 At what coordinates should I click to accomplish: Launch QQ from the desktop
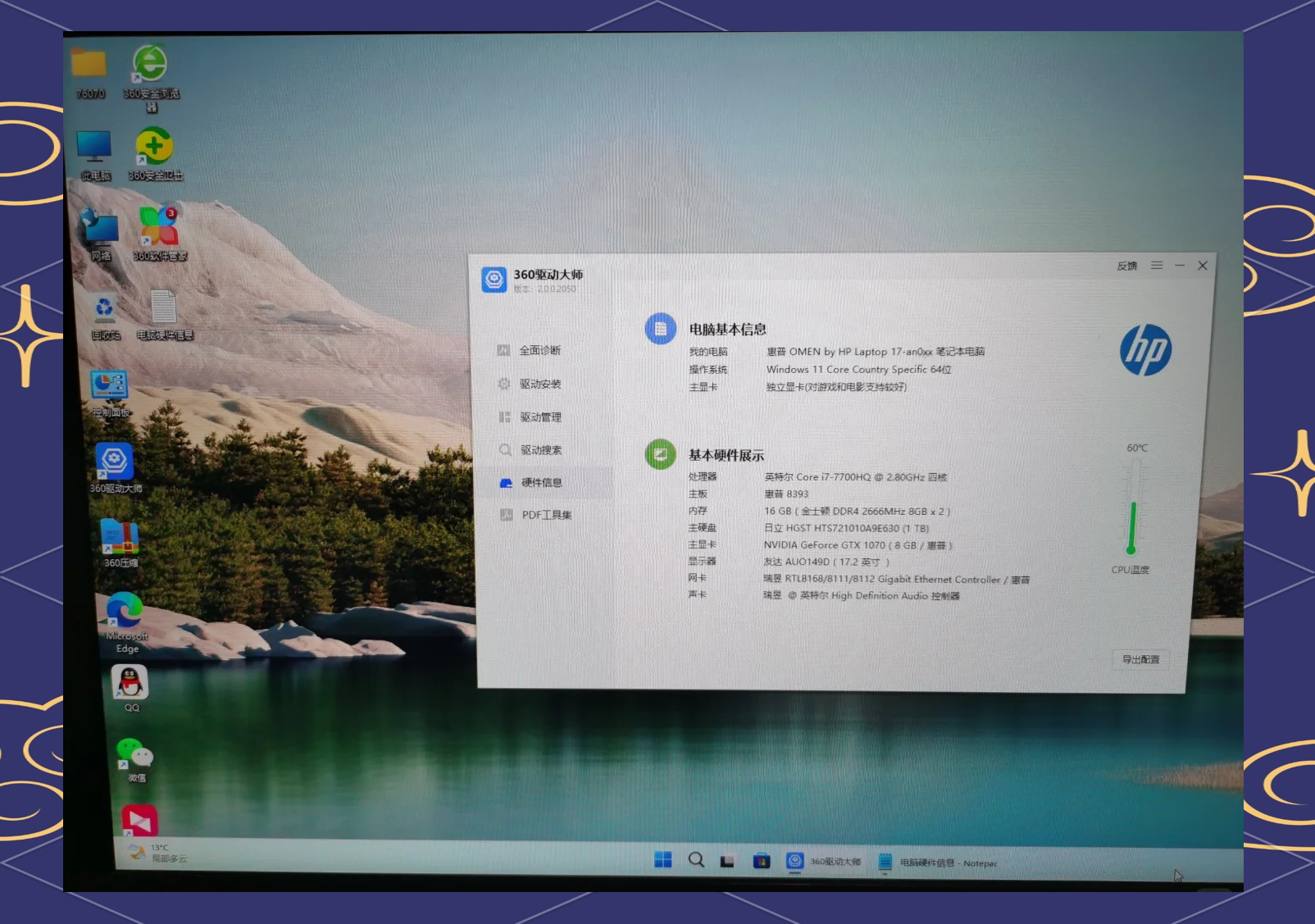(x=130, y=685)
